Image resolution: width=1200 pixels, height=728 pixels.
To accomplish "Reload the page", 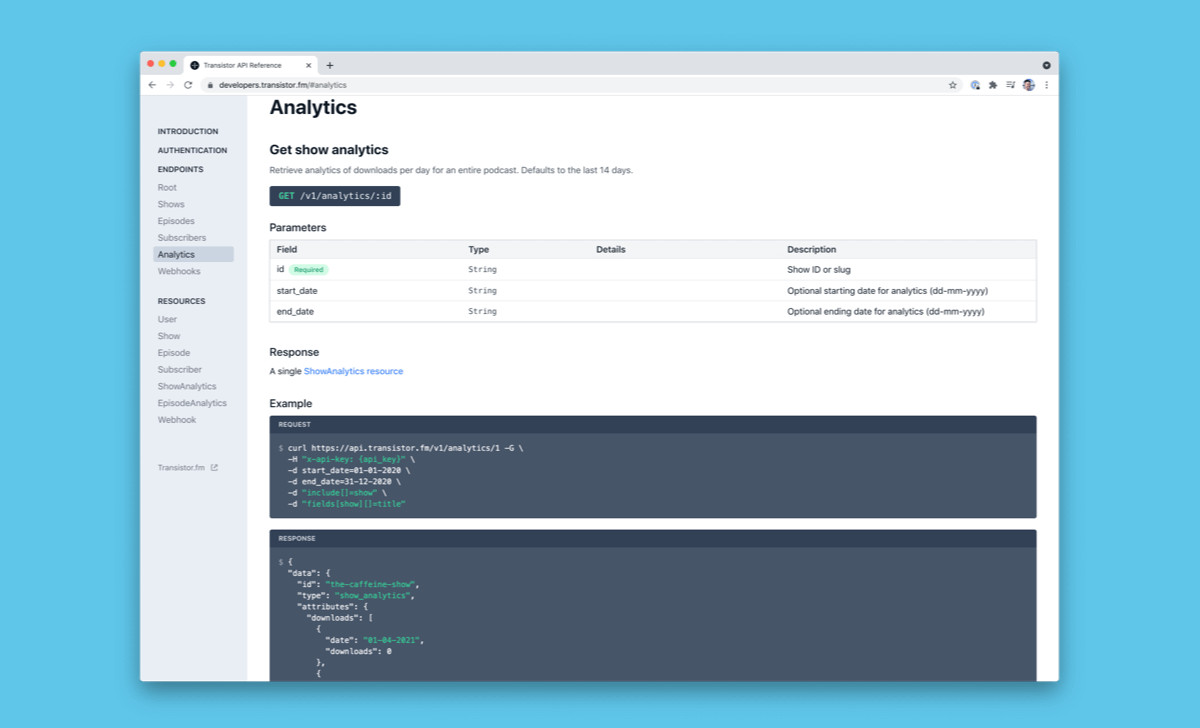I will click(x=188, y=85).
